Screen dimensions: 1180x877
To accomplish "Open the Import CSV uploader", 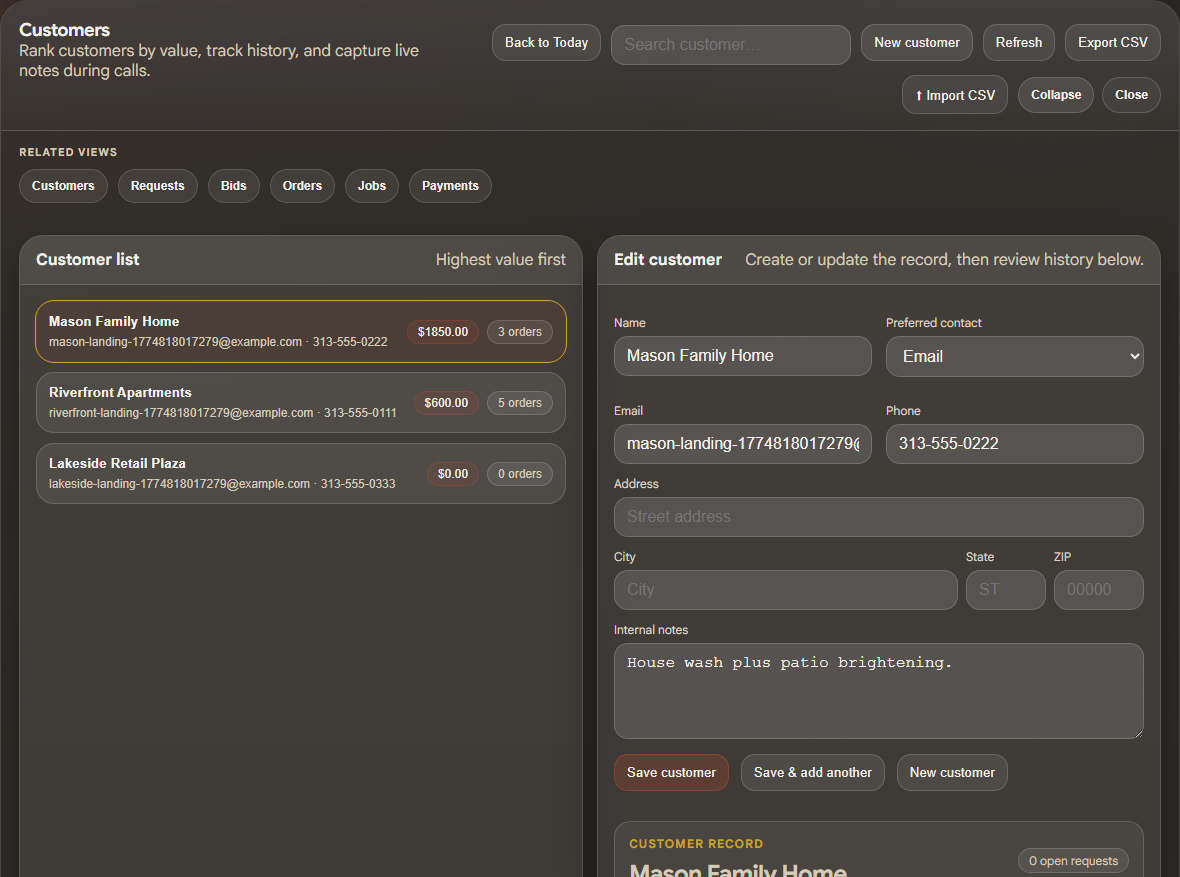I will 954,94.
